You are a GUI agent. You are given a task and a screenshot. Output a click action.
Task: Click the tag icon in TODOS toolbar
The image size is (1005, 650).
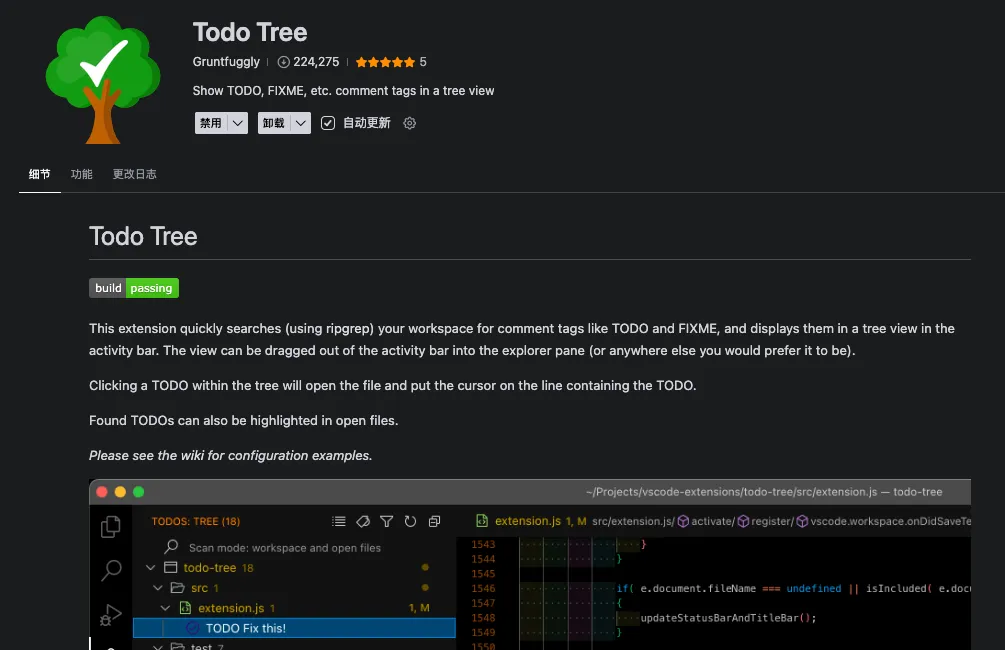click(x=363, y=521)
